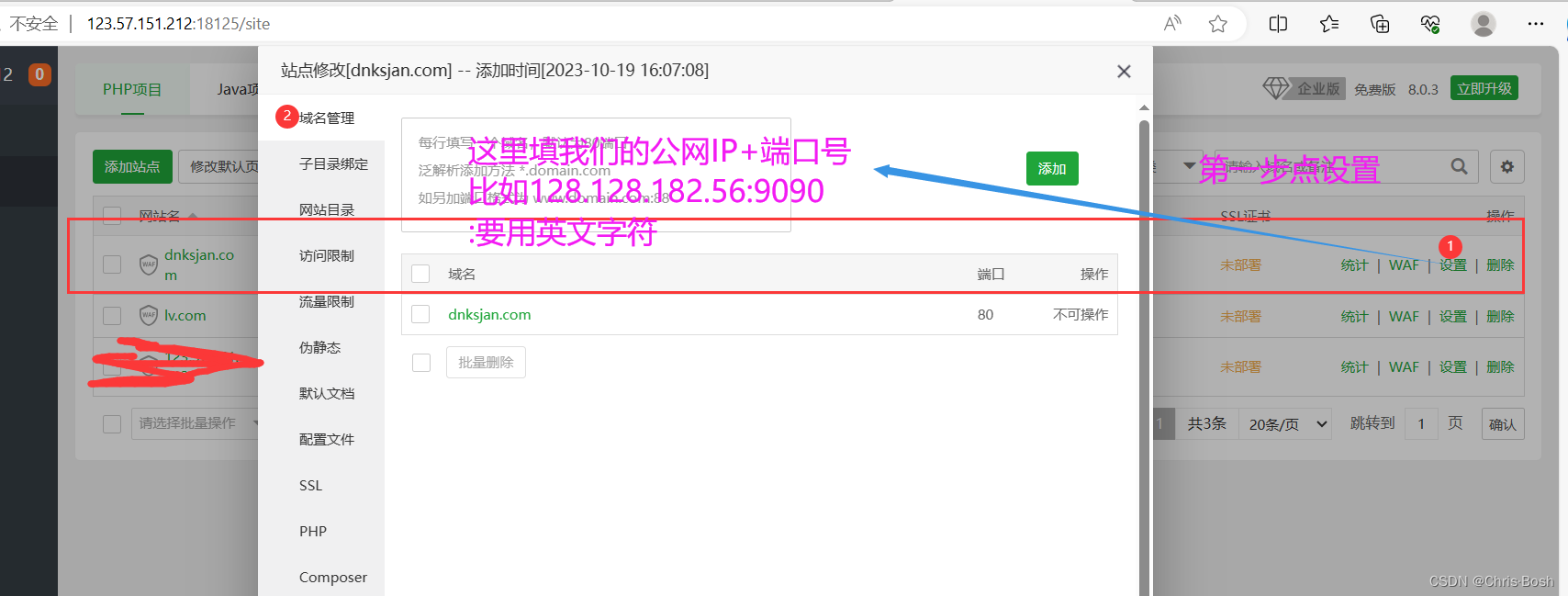Click the 批量删除 button
1568x596 pixels.
pos(486,363)
